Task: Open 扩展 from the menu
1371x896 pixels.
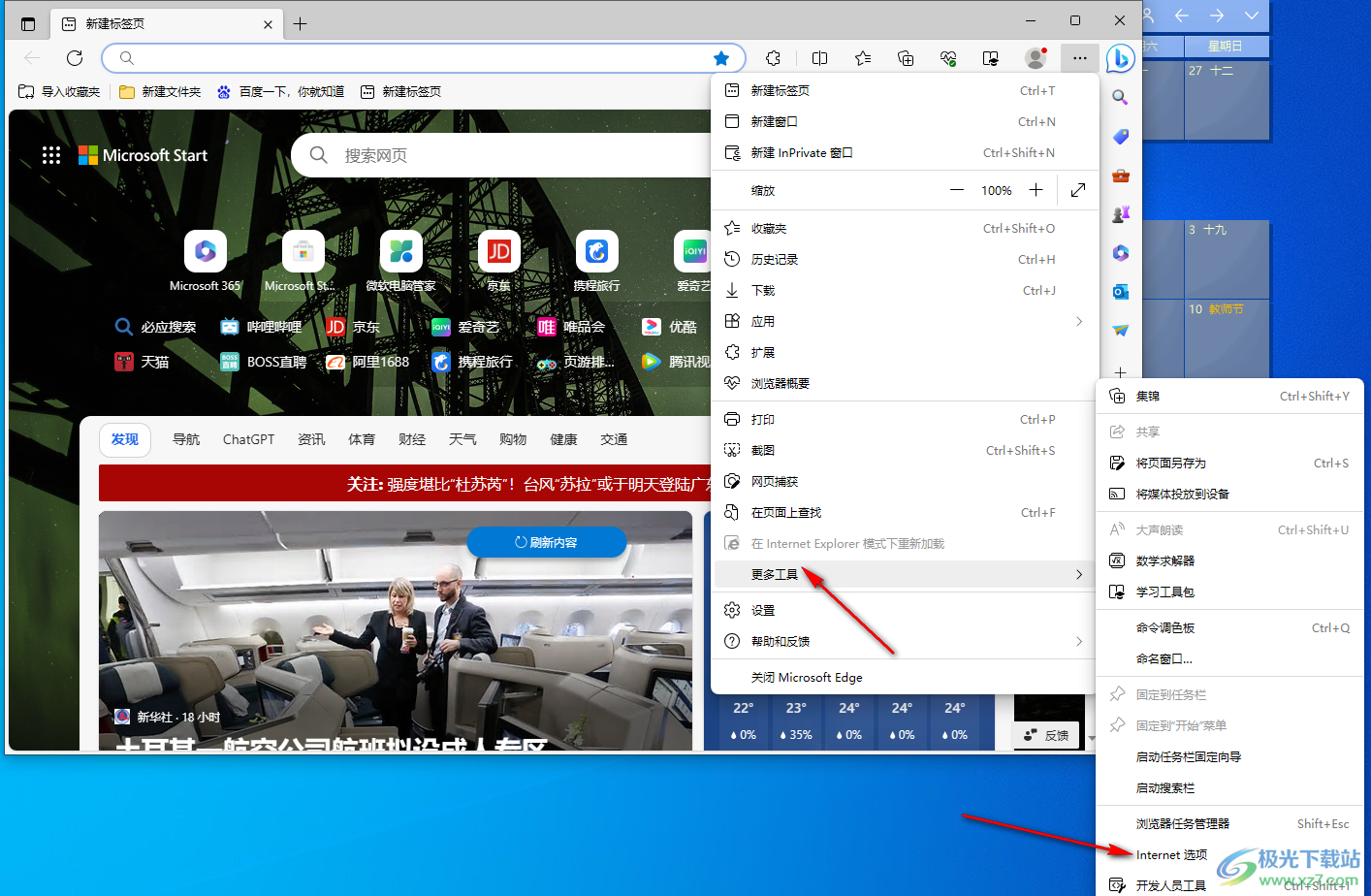Action: [x=905, y=352]
